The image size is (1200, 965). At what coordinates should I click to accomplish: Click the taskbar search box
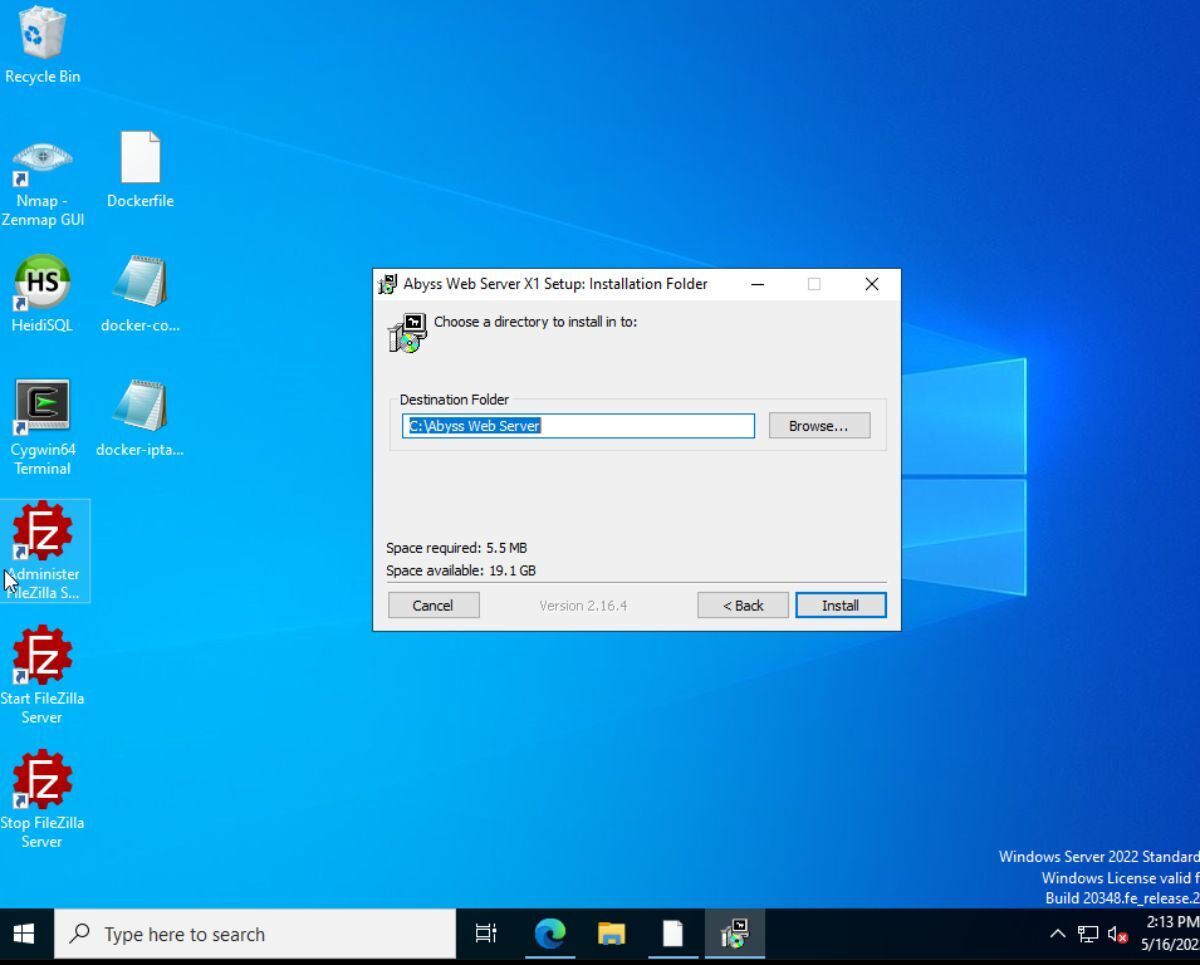pyautogui.click(x=255, y=934)
